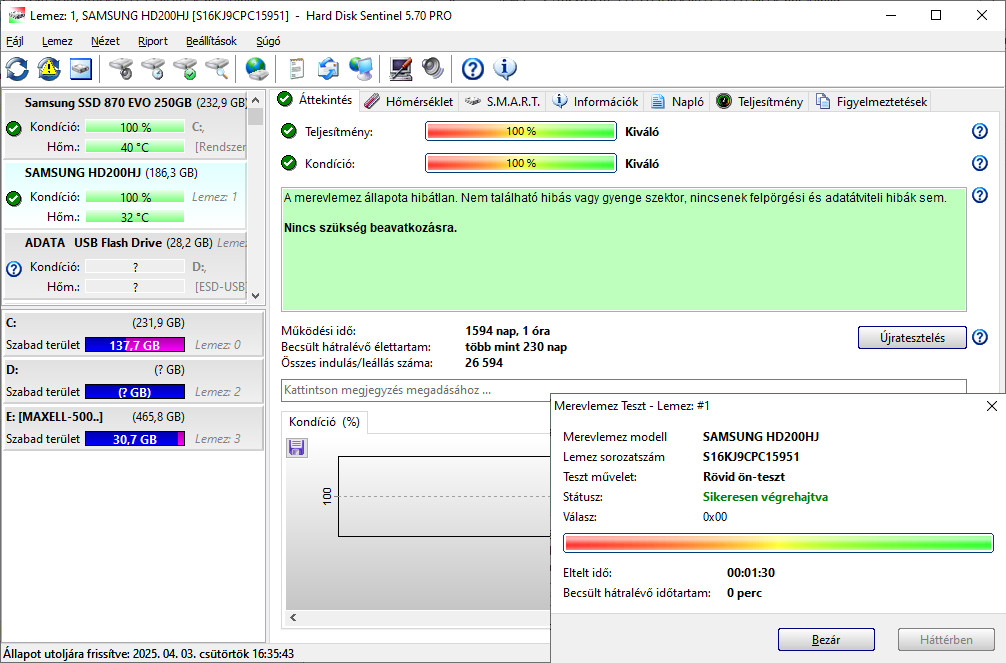Click the disk drive panel toolbar icon
The height and width of the screenshot is (663, 1006).
(81, 69)
